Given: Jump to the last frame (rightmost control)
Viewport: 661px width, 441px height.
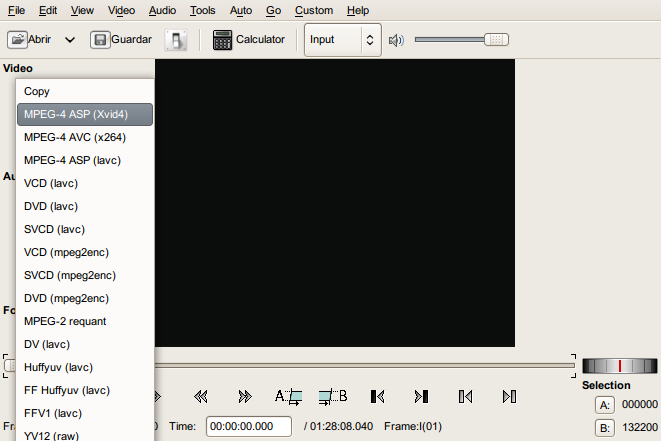Looking at the screenshot, I should pyautogui.click(x=509, y=396).
